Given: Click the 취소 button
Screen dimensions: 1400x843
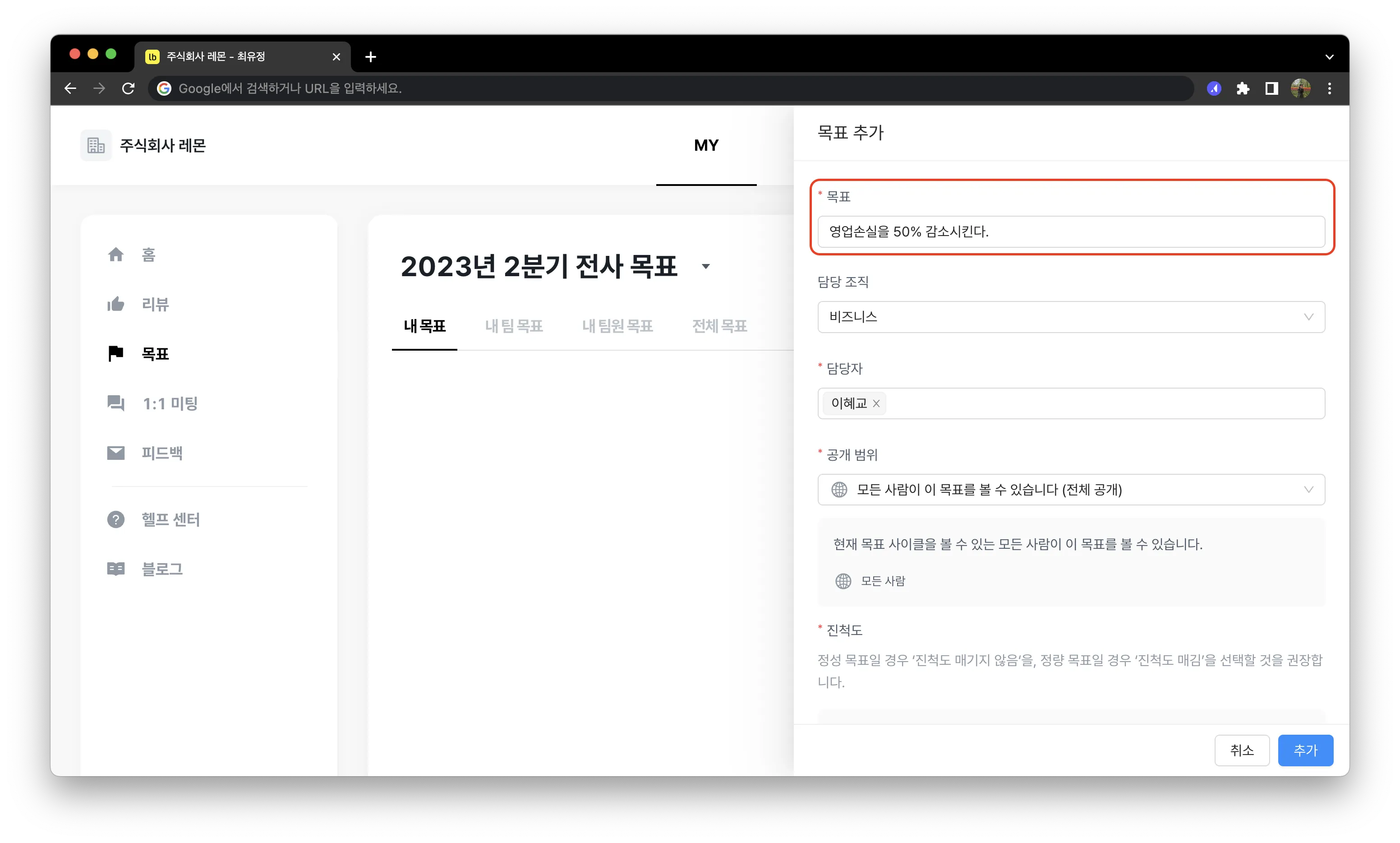Looking at the screenshot, I should tap(1242, 750).
